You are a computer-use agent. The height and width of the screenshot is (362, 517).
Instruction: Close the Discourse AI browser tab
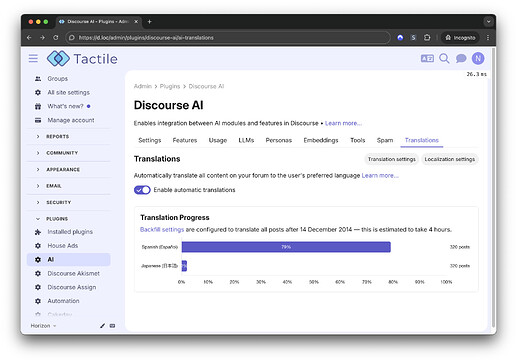136,22
